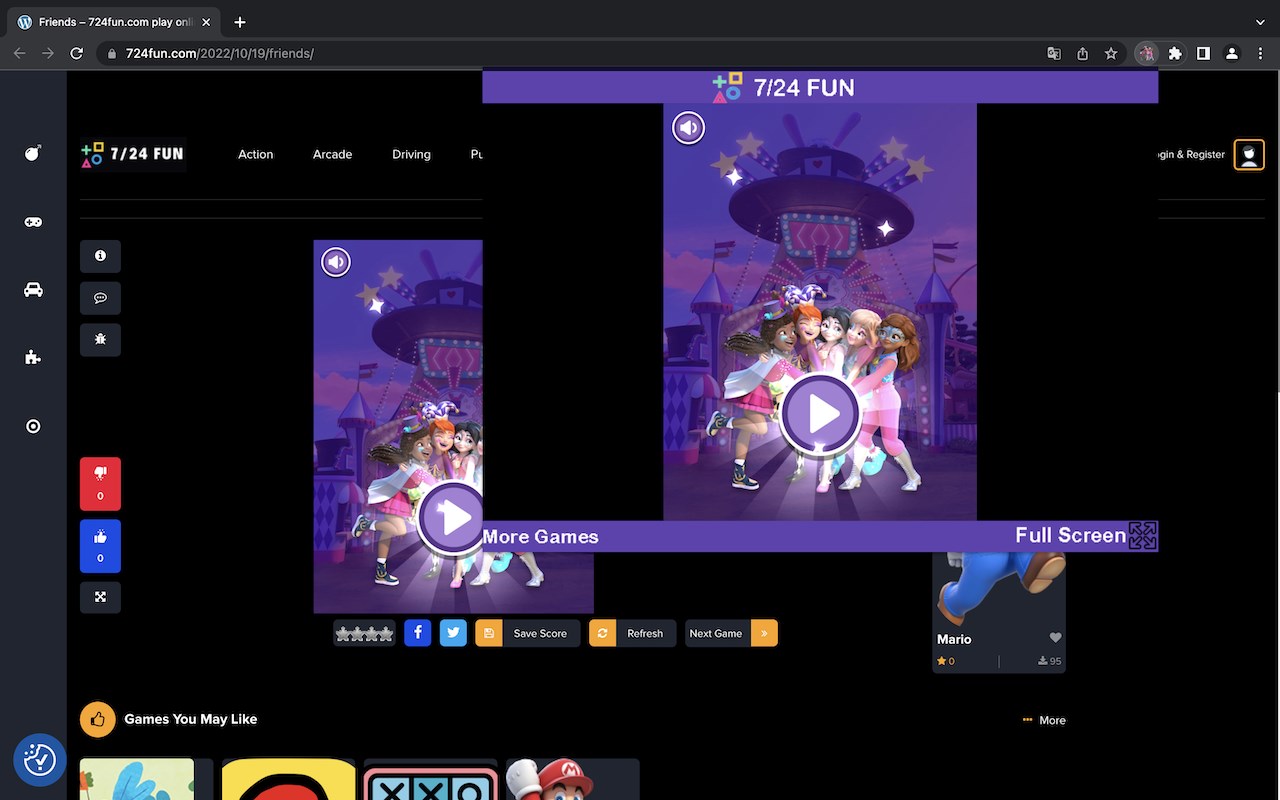Report a bug with the bug icon
The height and width of the screenshot is (800, 1280).
click(x=100, y=340)
